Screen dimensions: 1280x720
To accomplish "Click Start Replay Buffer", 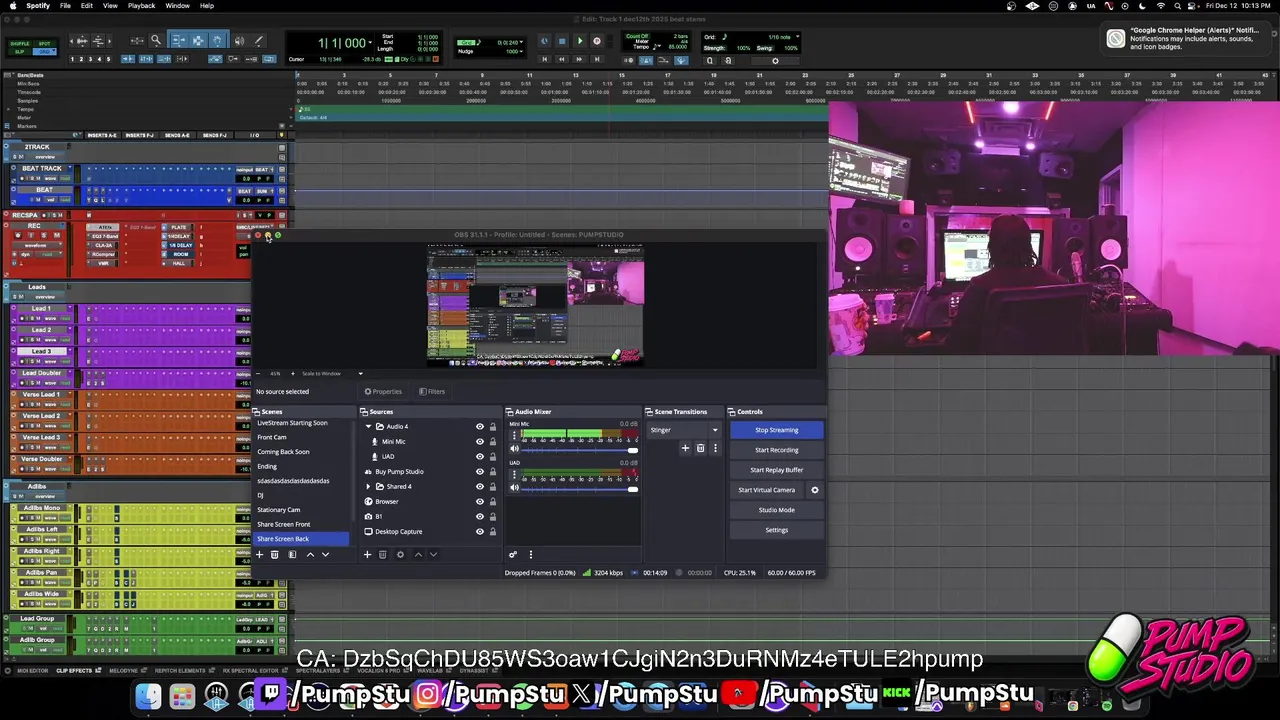I will coord(777,470).
